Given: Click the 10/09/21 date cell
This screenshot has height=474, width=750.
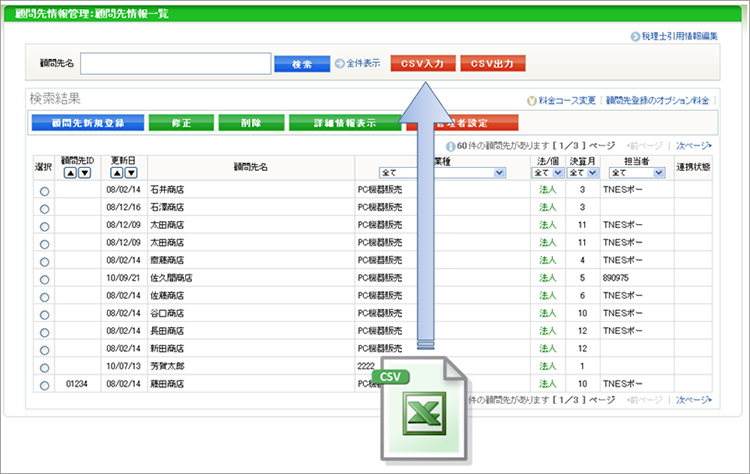Looking at the screenshot, I should click(123, 278).
